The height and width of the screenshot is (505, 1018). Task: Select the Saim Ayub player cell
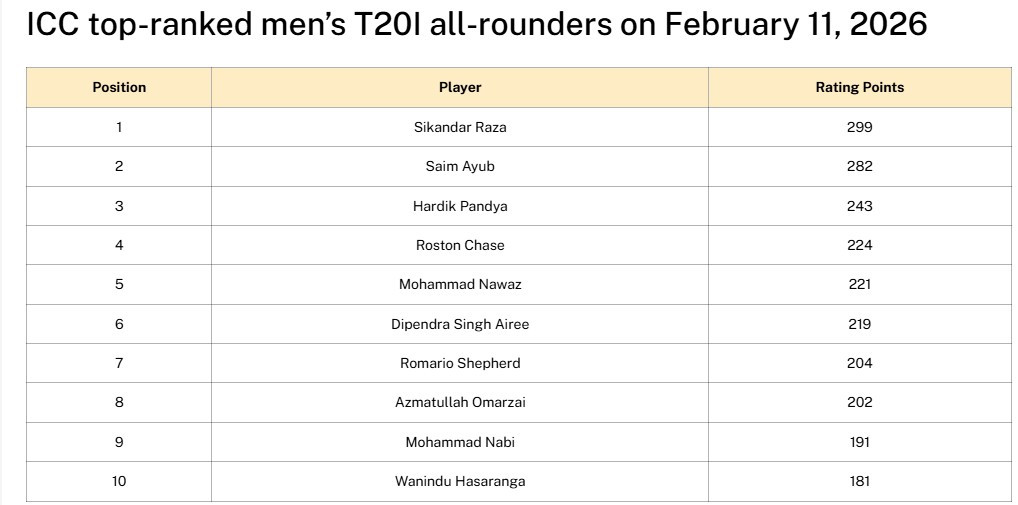(x=460, y=166)
